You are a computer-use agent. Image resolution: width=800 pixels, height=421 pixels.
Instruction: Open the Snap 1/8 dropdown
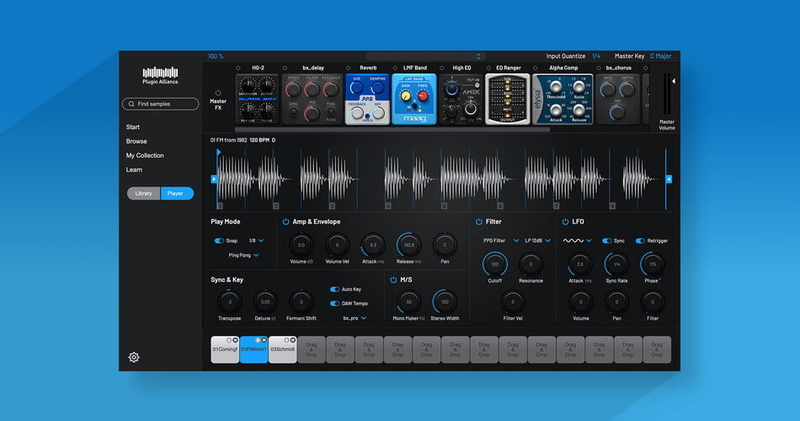(x=256, y=241)
